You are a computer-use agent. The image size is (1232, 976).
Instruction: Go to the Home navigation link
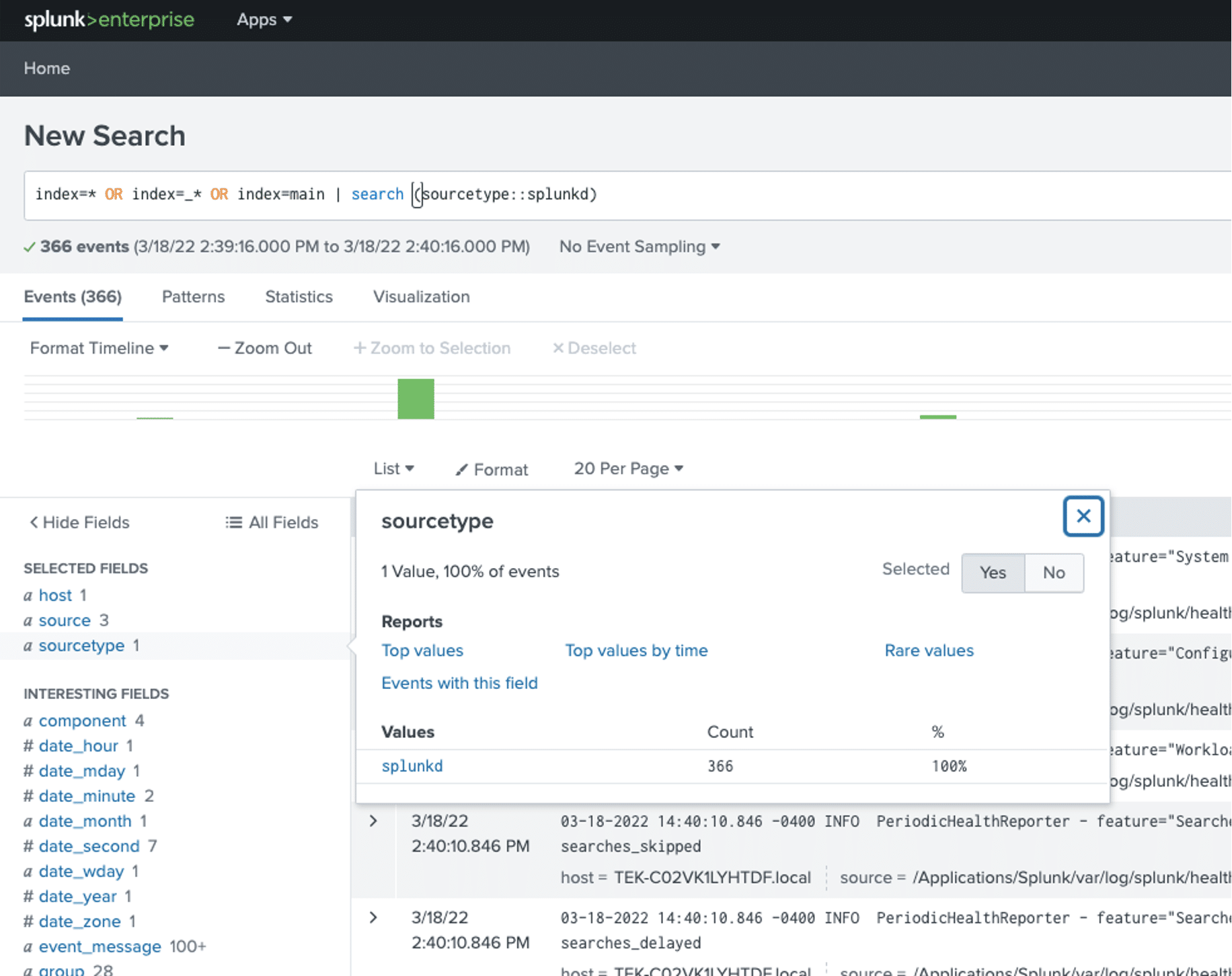47,69
